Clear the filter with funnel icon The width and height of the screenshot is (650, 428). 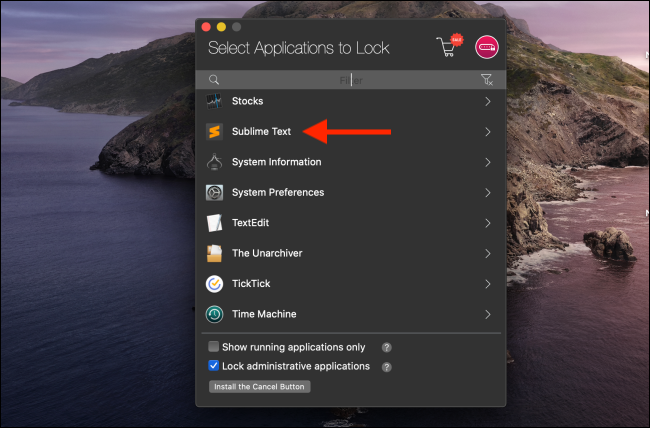487,80
